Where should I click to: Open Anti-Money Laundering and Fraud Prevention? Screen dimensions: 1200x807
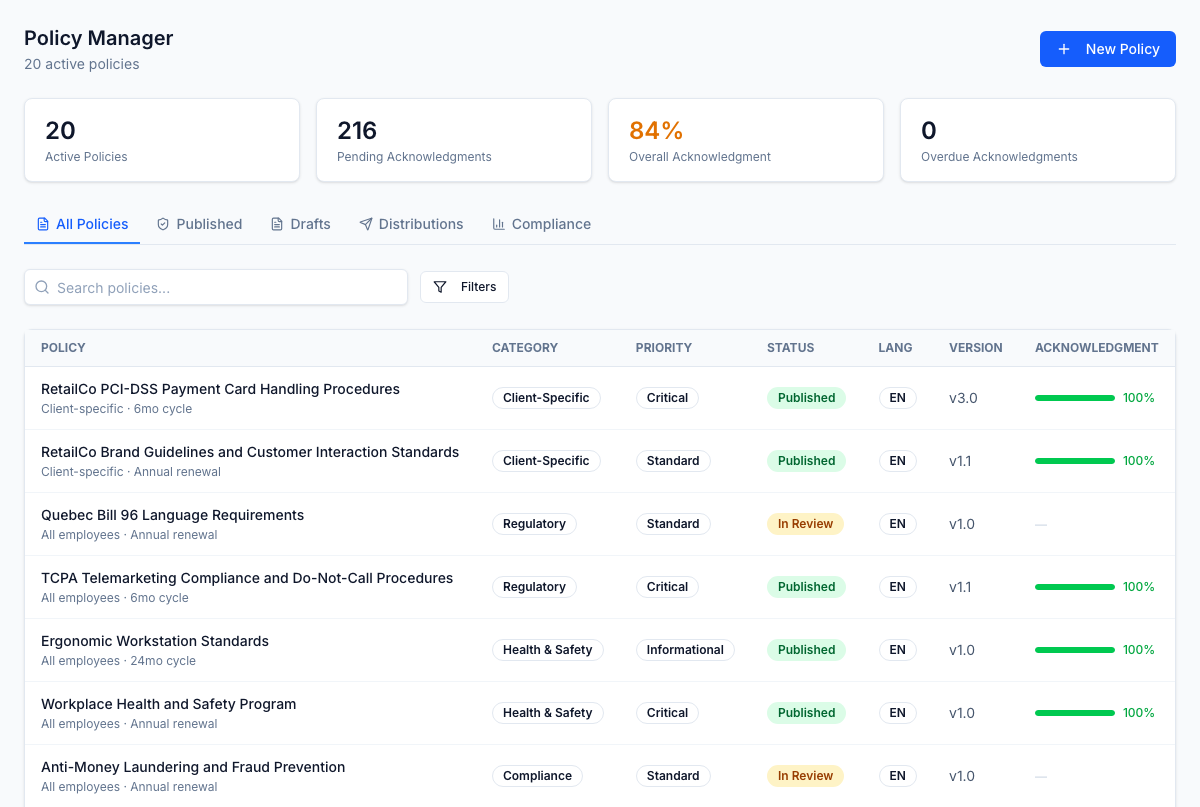click(193, 767)
